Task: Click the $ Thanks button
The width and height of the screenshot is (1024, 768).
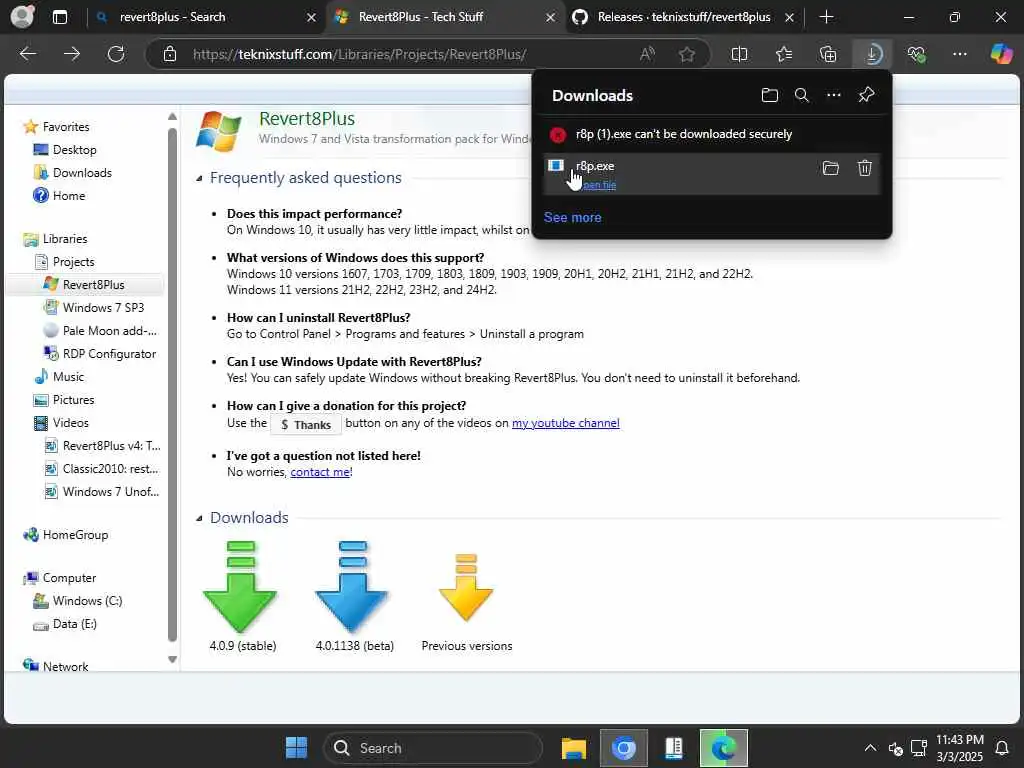Action: (x=306, y=425)
